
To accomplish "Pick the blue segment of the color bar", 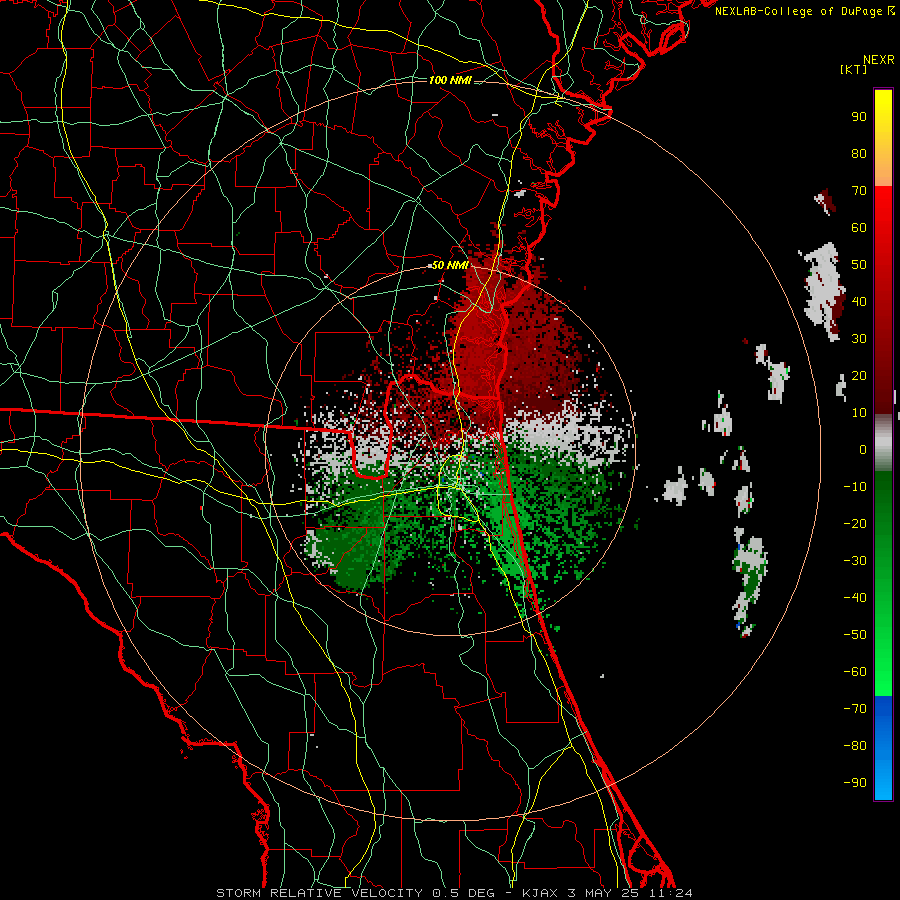I will [883, 748].
